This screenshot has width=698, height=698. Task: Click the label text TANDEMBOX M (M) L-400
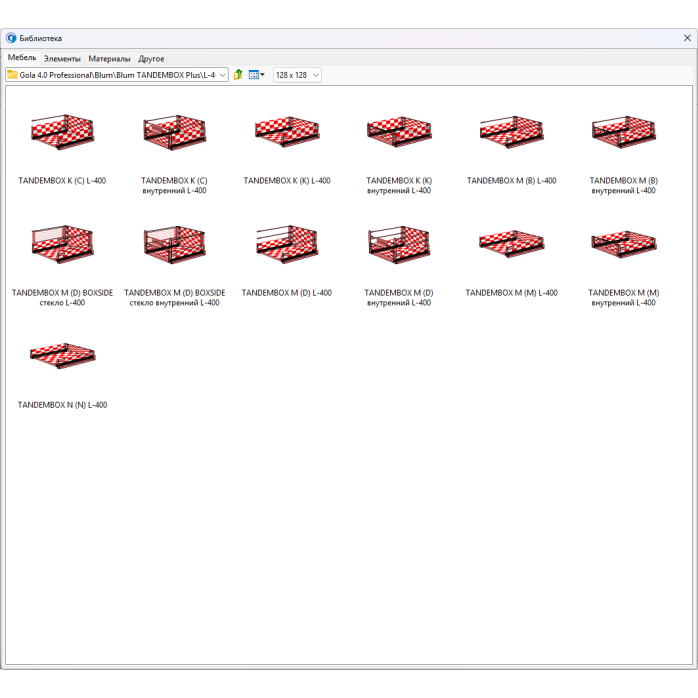pos(511,293)
